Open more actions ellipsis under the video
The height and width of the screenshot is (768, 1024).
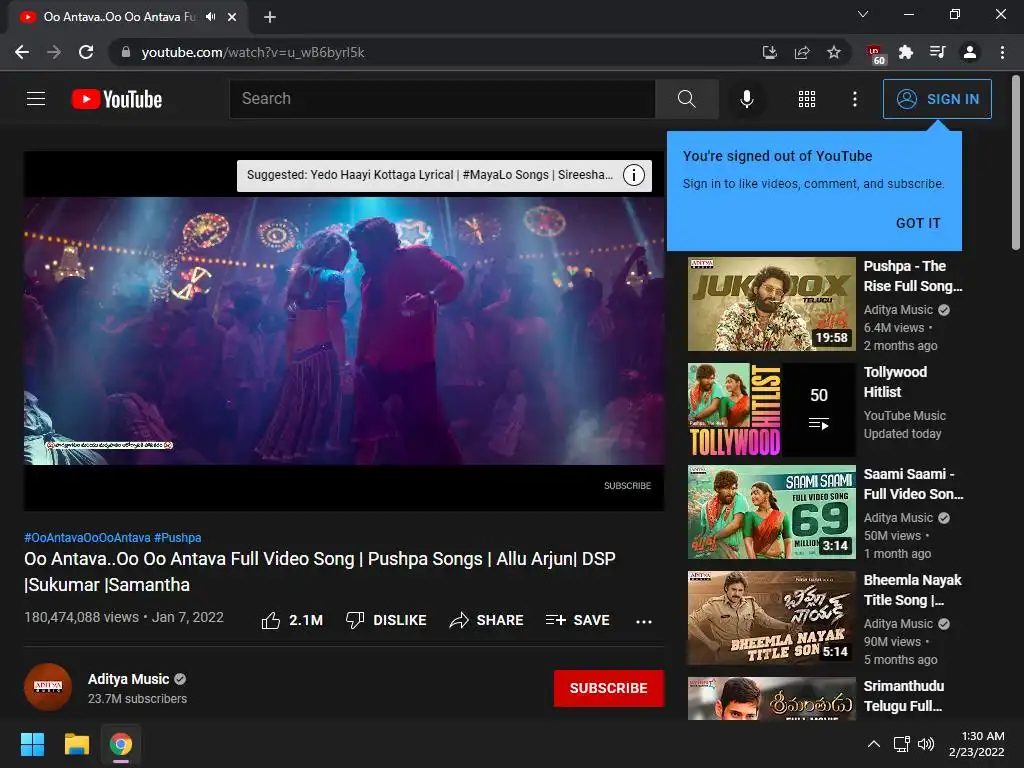pyautogui.click(x=643, y=622)
